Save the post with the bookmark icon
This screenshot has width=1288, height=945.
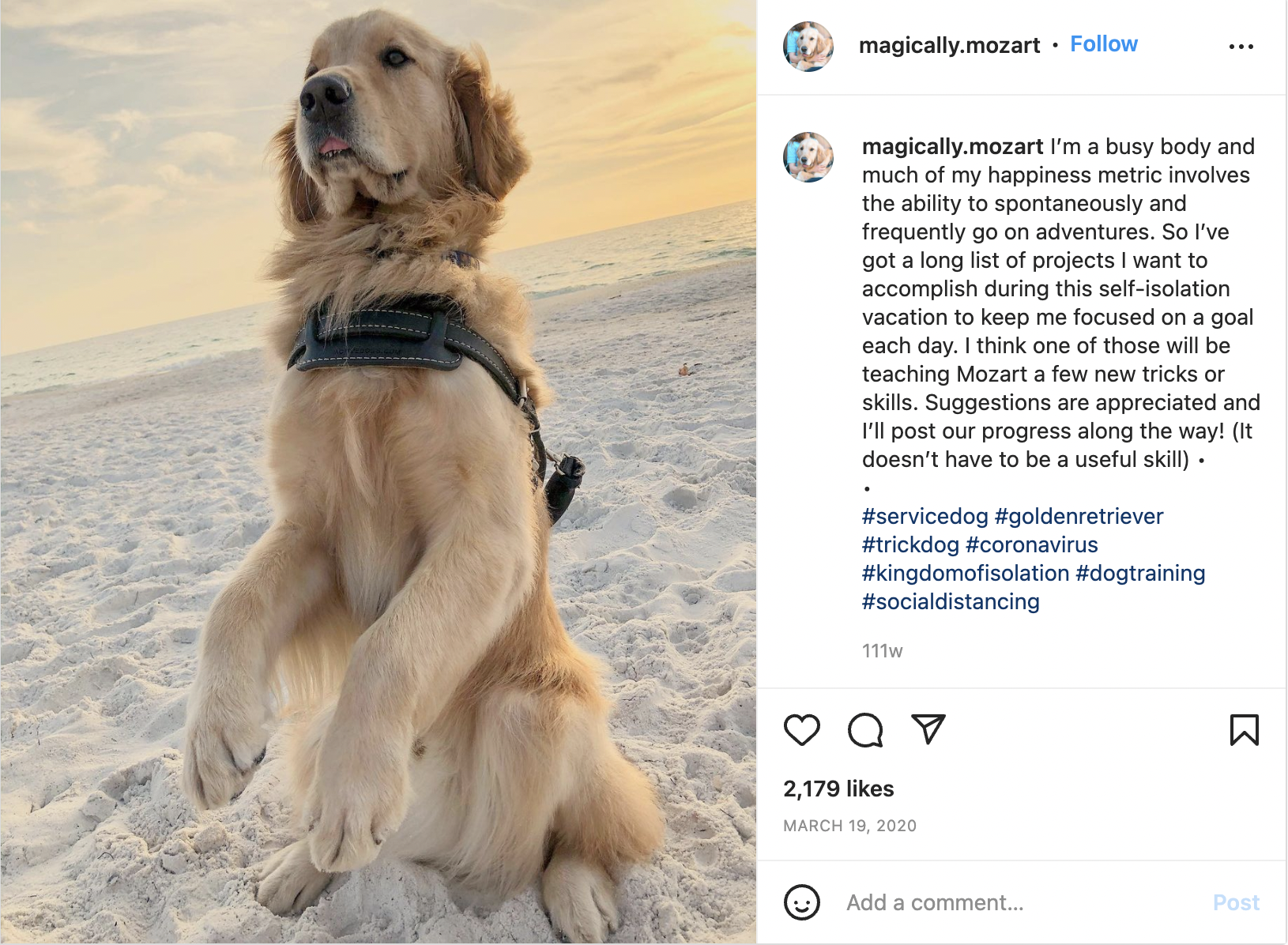1244,730
